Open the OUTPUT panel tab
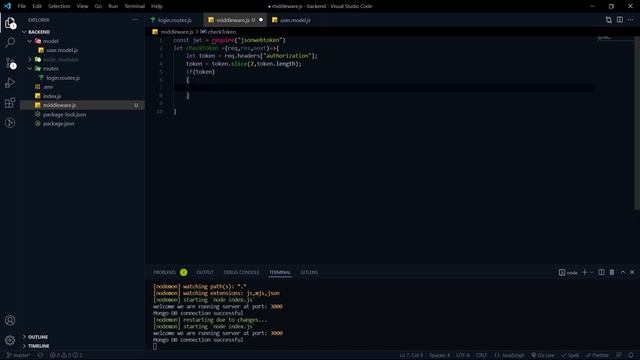640x360 pixels. point(205,272)
